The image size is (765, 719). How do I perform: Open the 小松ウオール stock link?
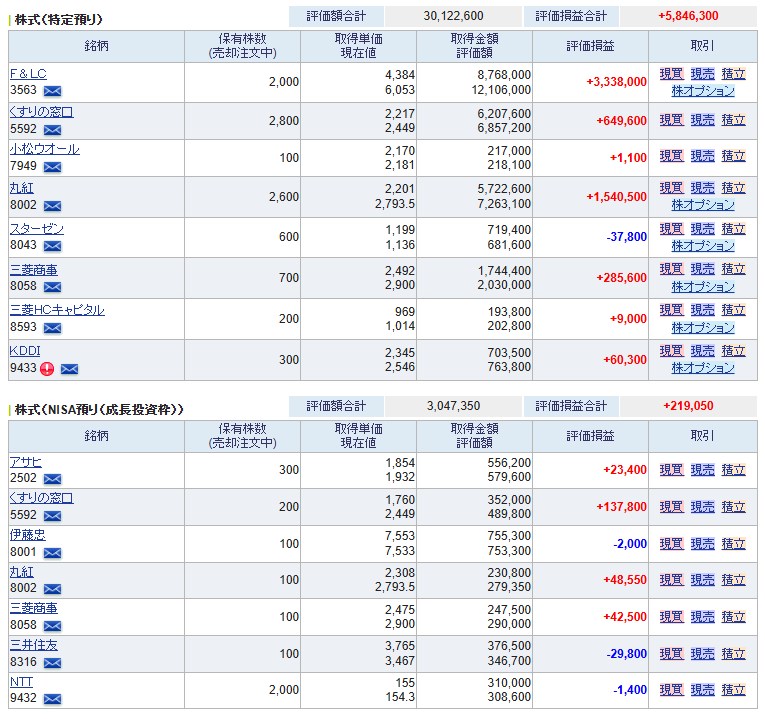click(x=44, y=149)
